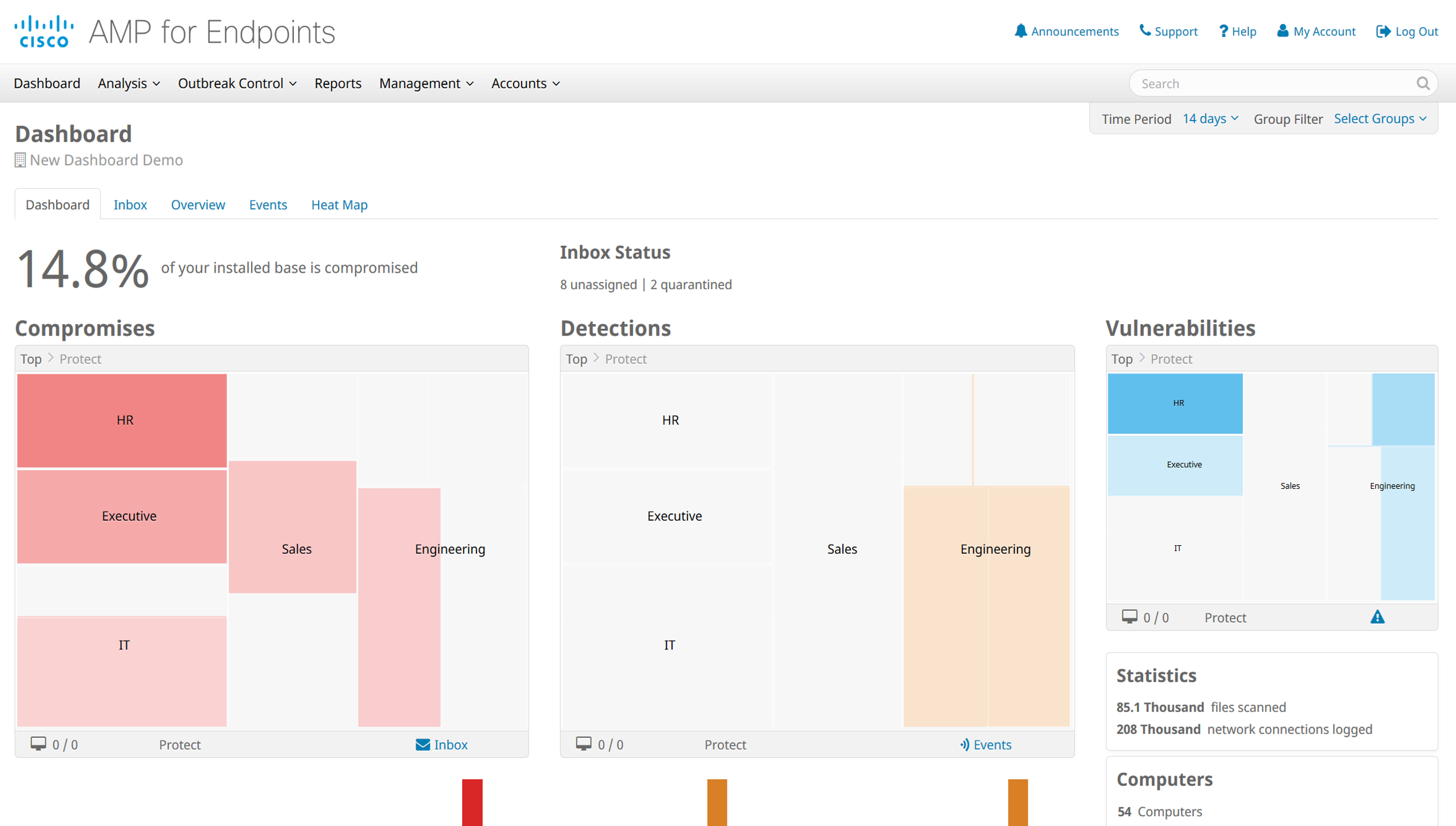Select the Executive tile in Compromises
Screen dimensions: 1456x826
[x=122, y=516]
